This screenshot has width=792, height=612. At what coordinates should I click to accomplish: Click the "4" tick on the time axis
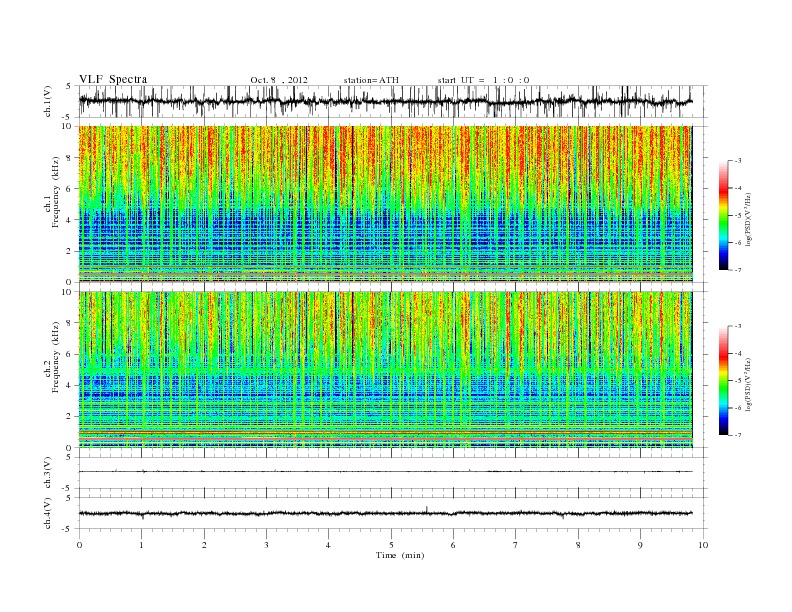[x=328, y=545]
